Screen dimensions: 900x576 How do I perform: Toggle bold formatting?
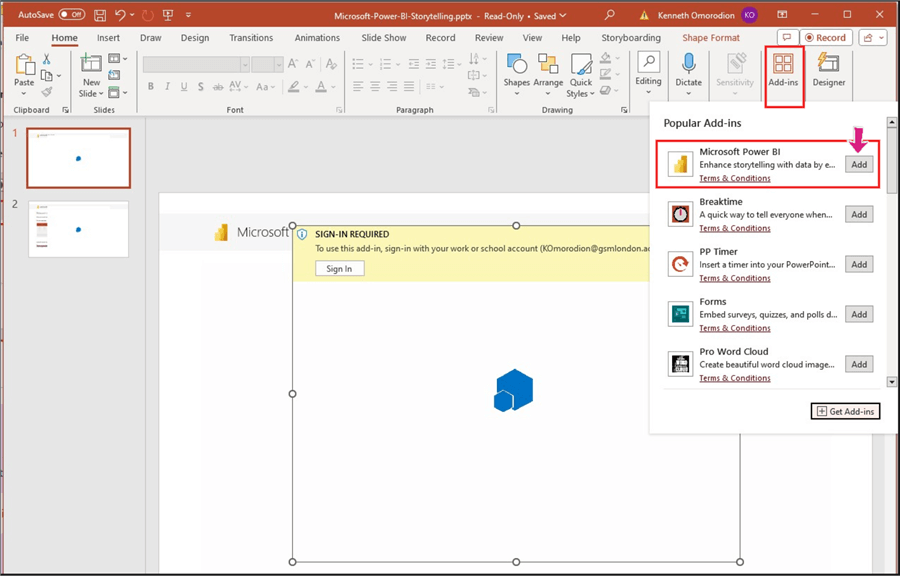151,87
